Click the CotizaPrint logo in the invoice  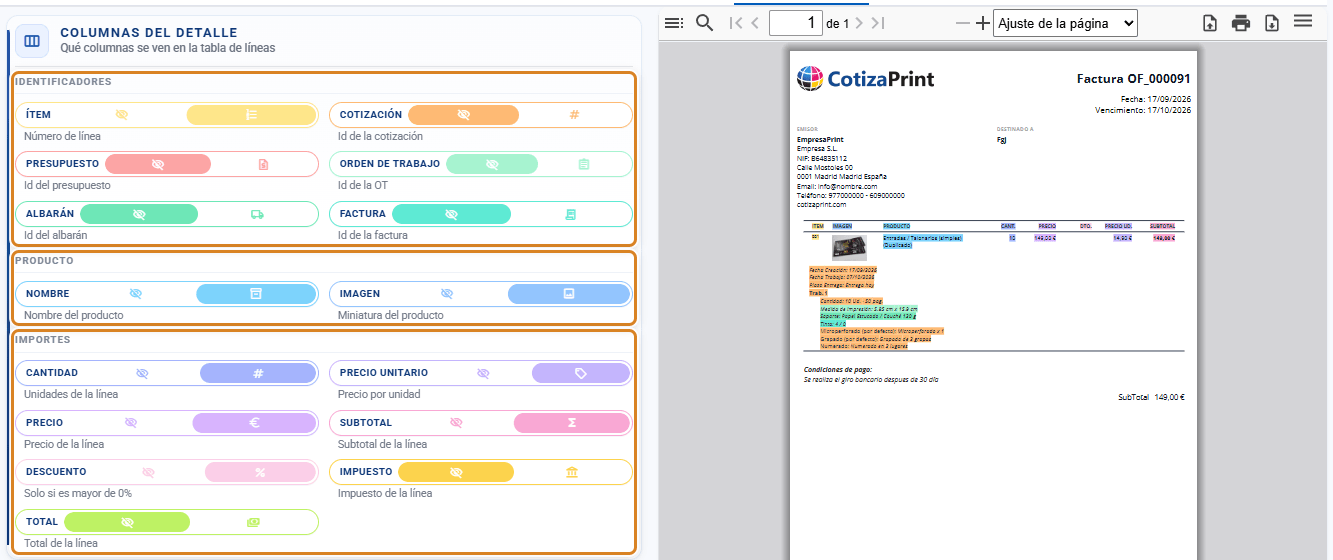[866, 78]
